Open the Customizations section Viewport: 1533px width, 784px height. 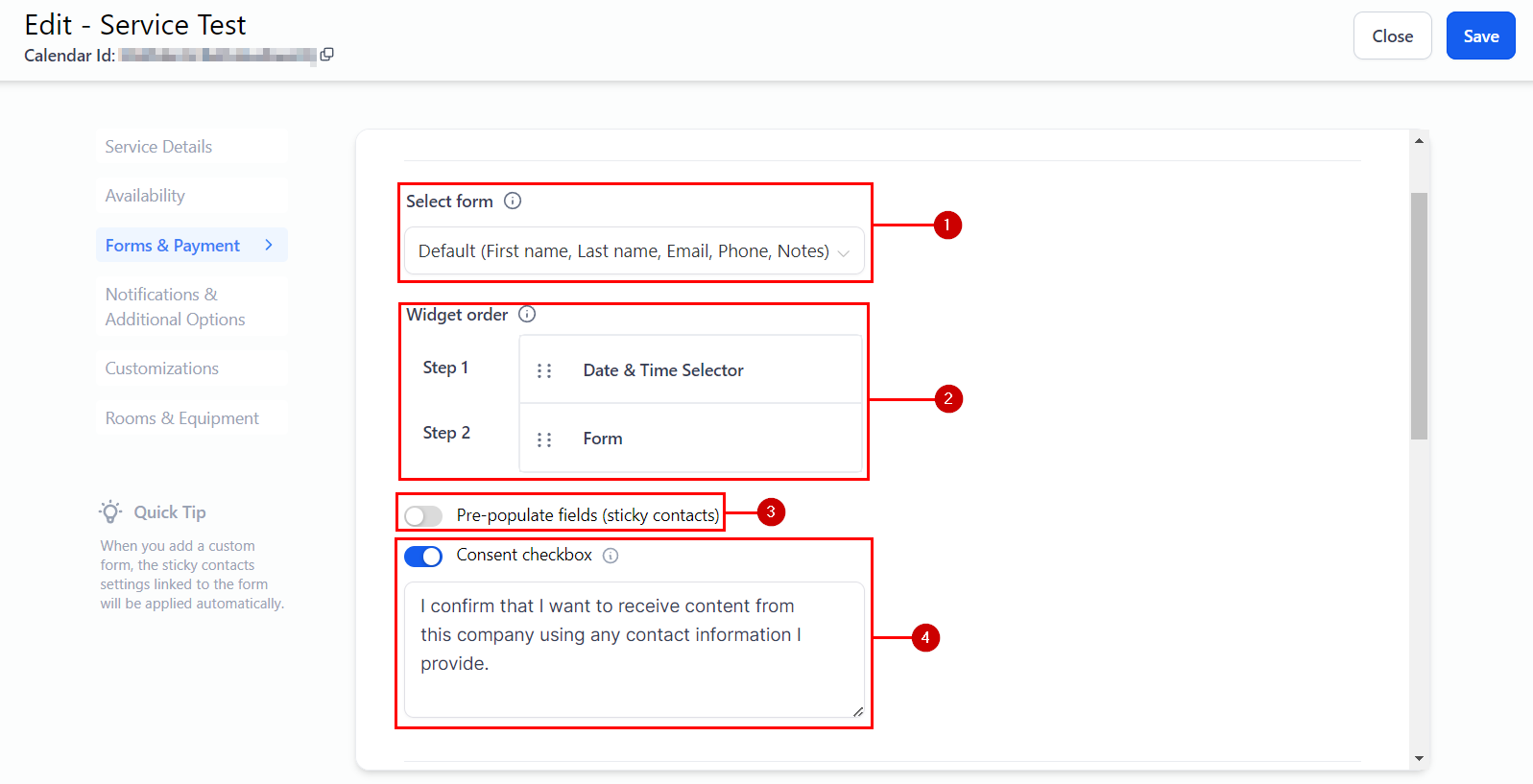pyautogui.click(x=161, y=368)
